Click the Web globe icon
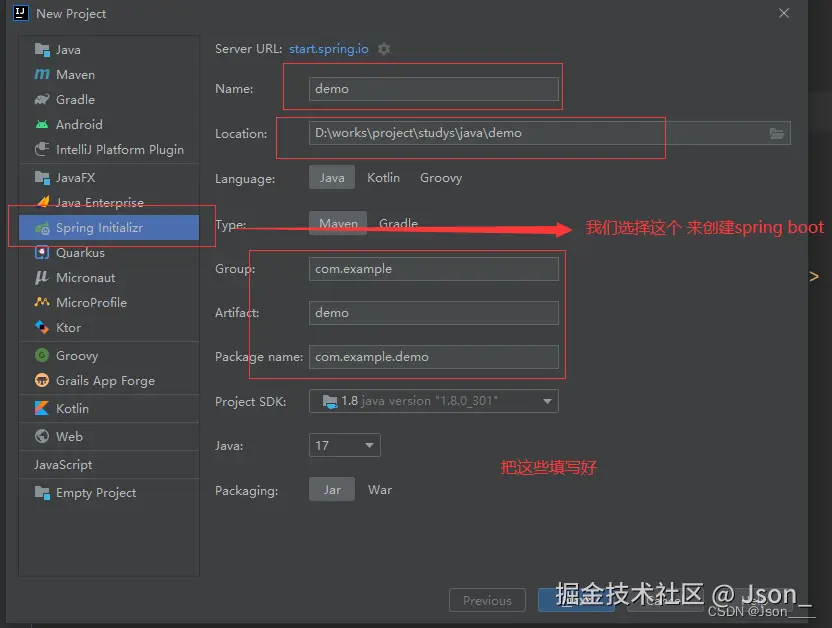 coord(42,436)
